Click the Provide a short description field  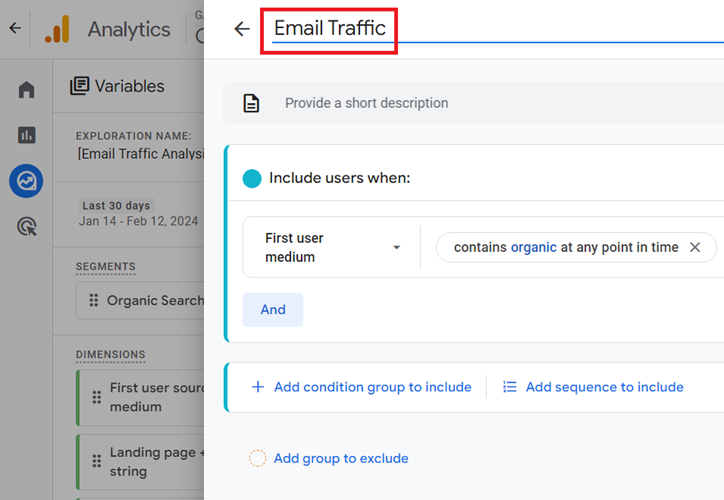point(473,103)
